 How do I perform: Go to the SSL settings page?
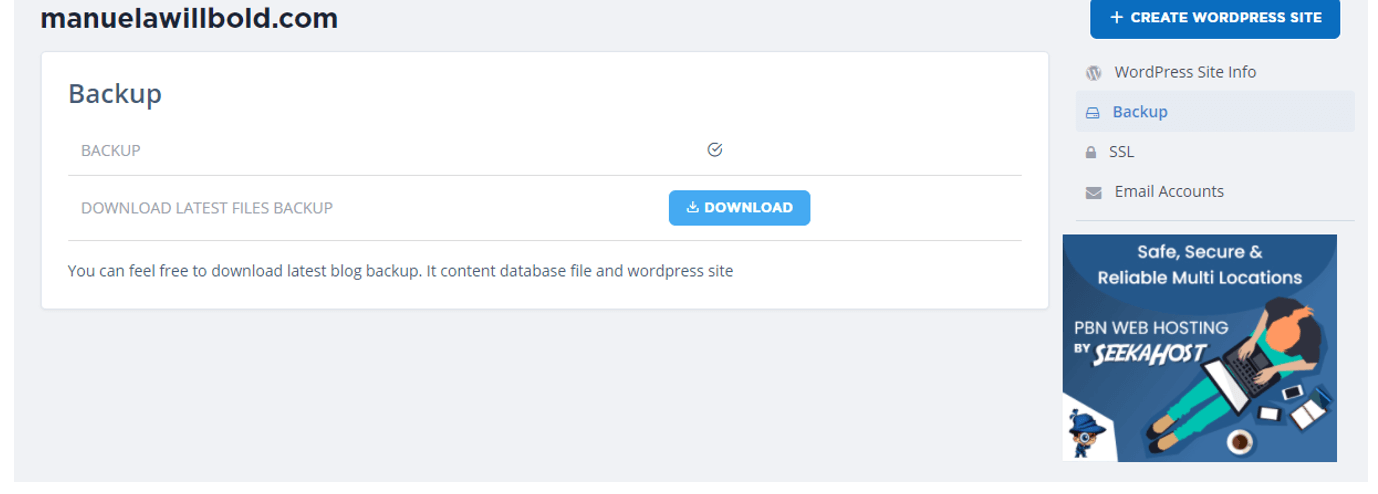(1121, 152)
